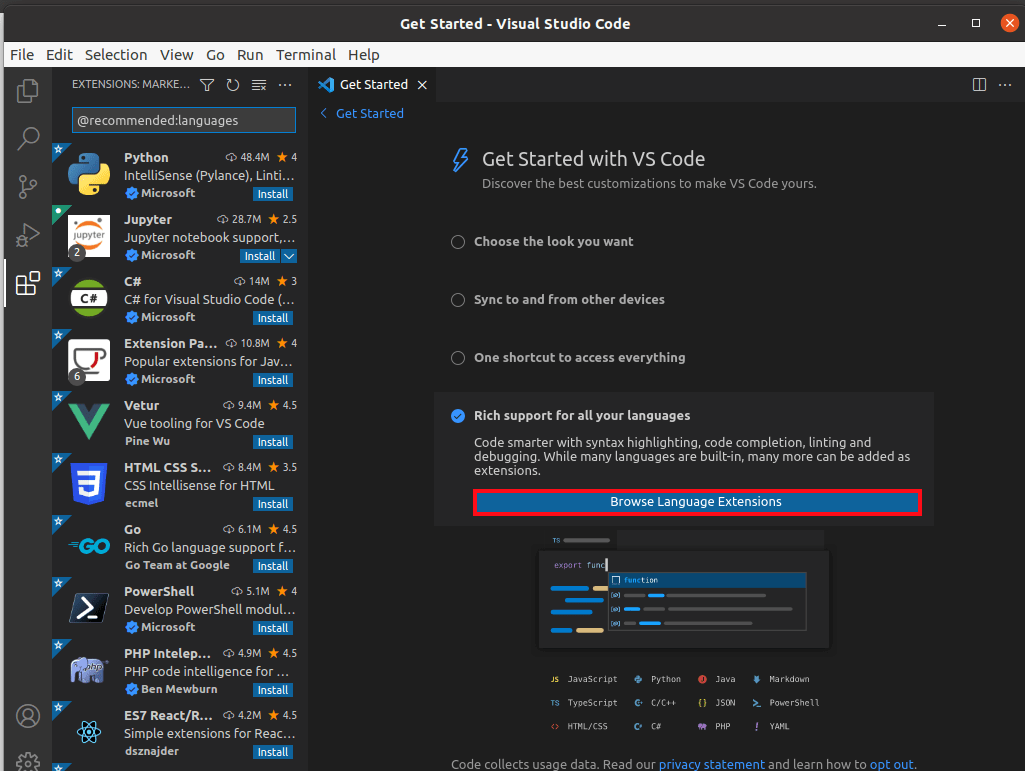The height and width of the screenshot is (771, 1025).
Task: Open the Jupyter Install dropdown arrow
Action: (289, 256)
